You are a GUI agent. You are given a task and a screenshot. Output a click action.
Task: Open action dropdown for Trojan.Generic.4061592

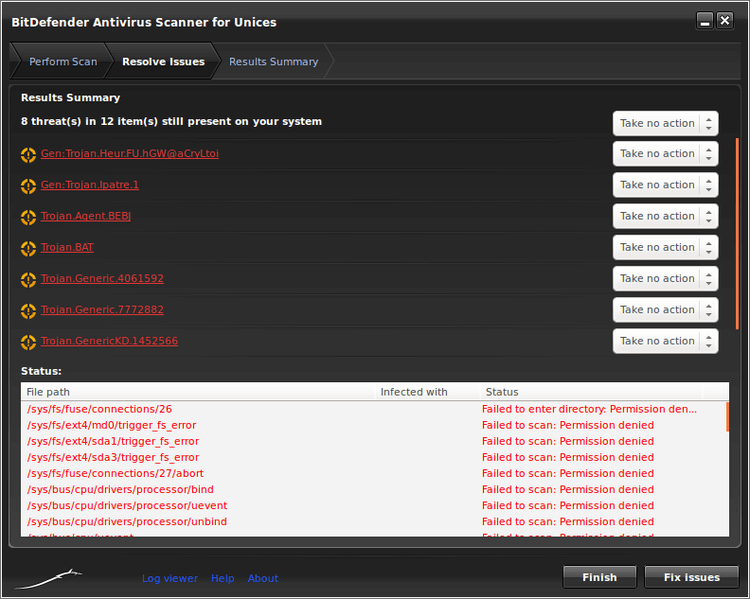tap(665, 278)
